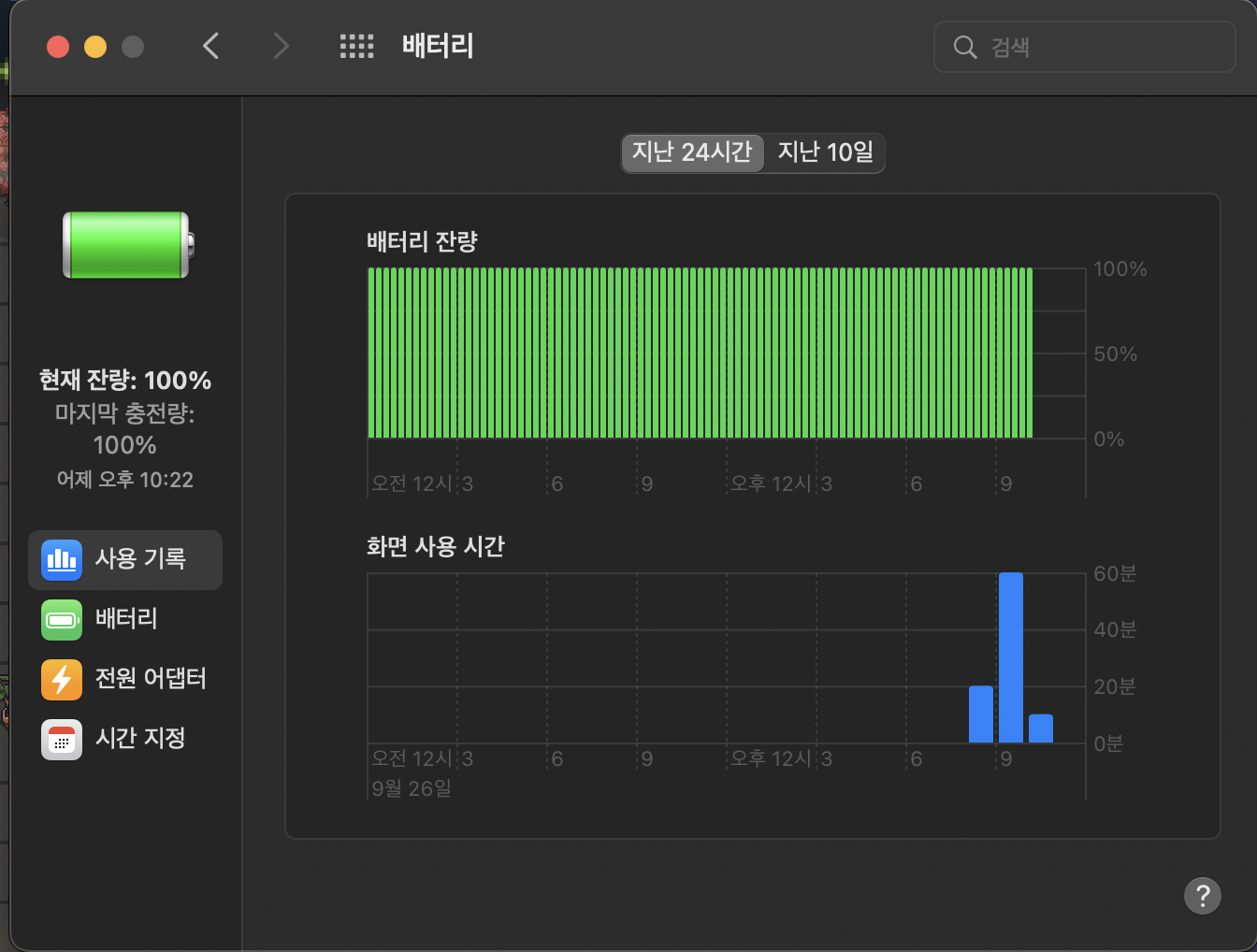1257x952 pixels.
Task: Switch to the 지난 10일 tab
Action: 825,152
